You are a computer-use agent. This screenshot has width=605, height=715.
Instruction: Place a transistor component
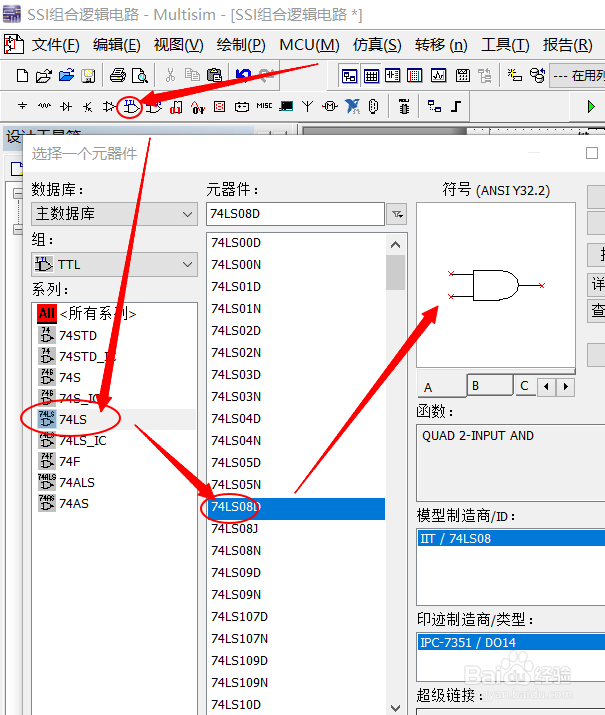pos(88,107)
